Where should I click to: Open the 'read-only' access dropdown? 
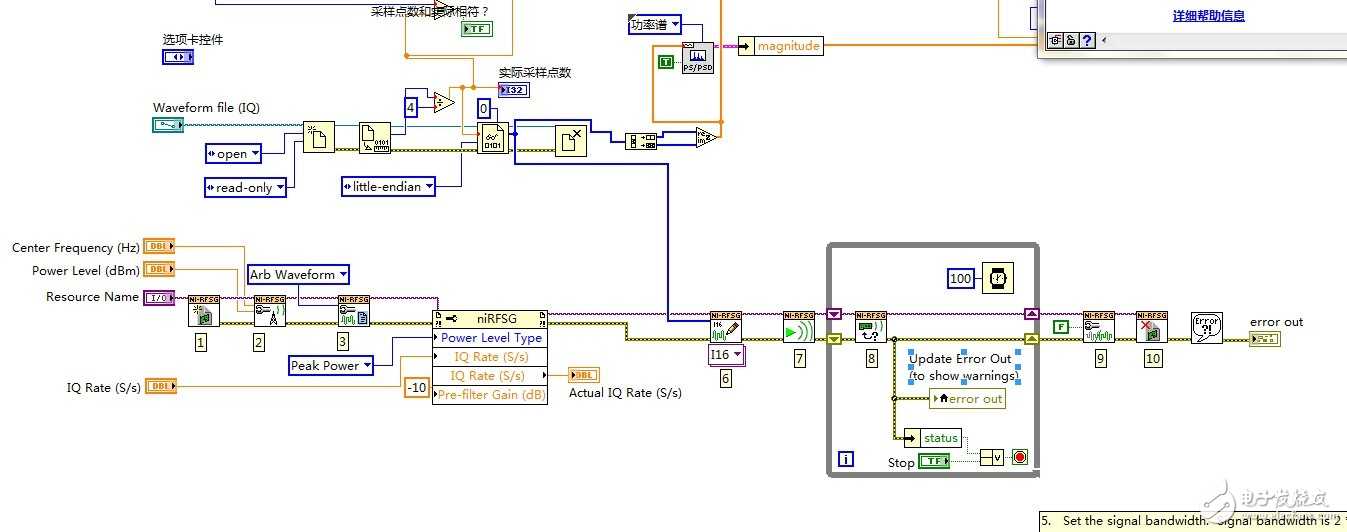point(245,187)
